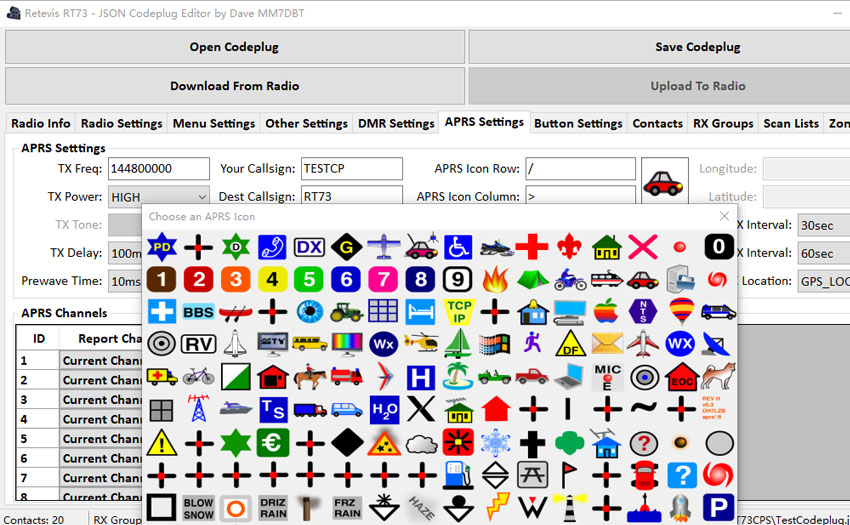Pick the DX cluster APRS icon
850x525 pixels.
pos(309,246)
